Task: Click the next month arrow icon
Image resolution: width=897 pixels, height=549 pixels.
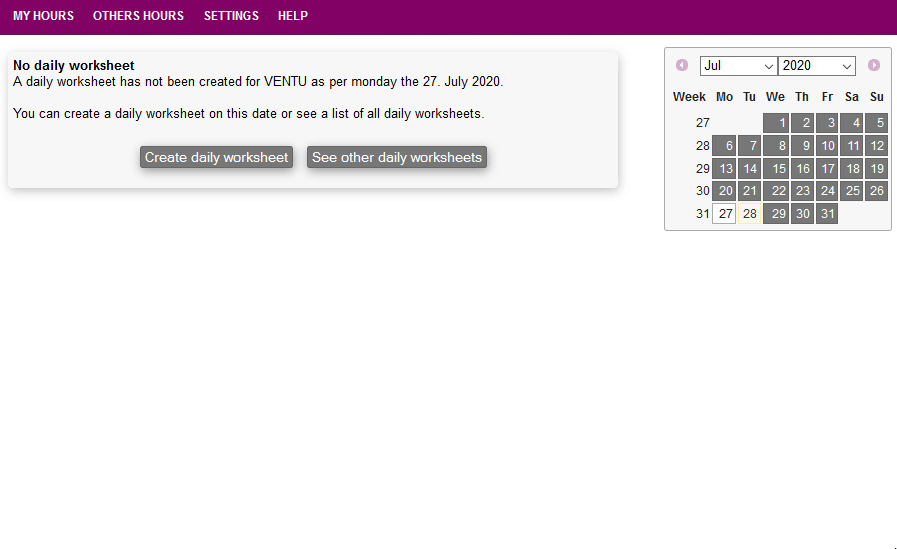Action: [874, 65]
